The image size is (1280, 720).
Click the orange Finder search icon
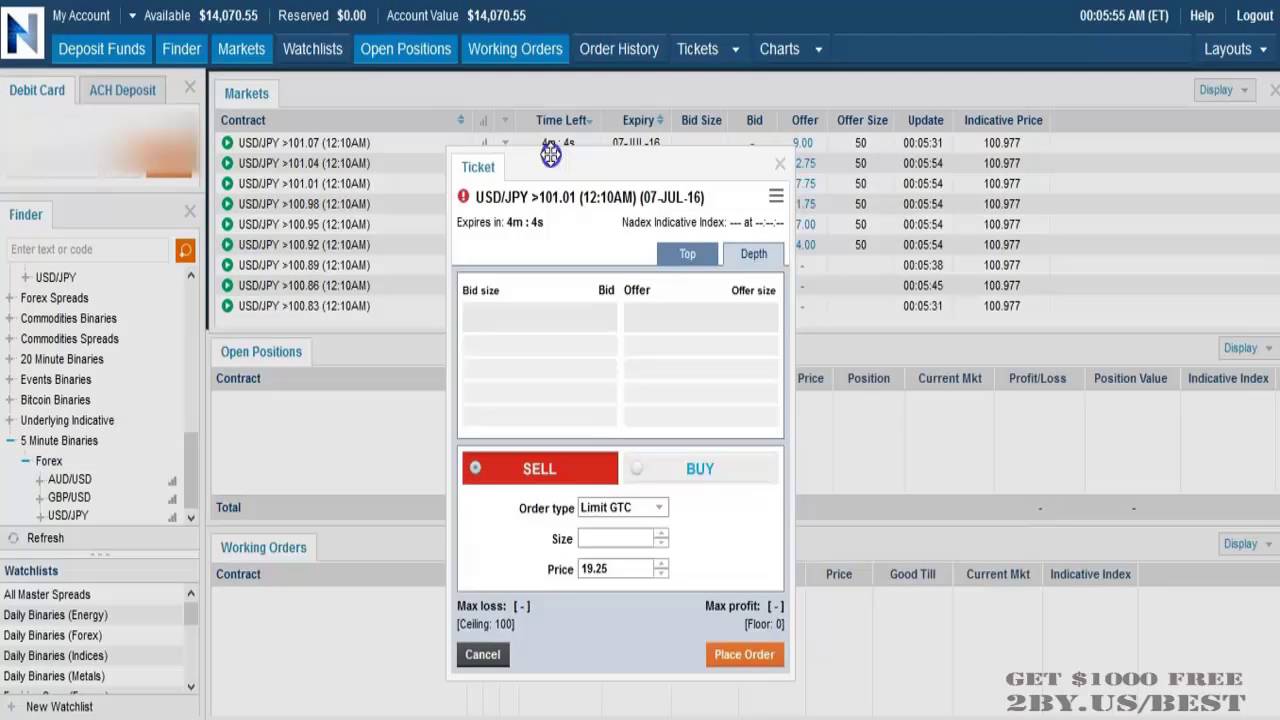tap(185, 250)
